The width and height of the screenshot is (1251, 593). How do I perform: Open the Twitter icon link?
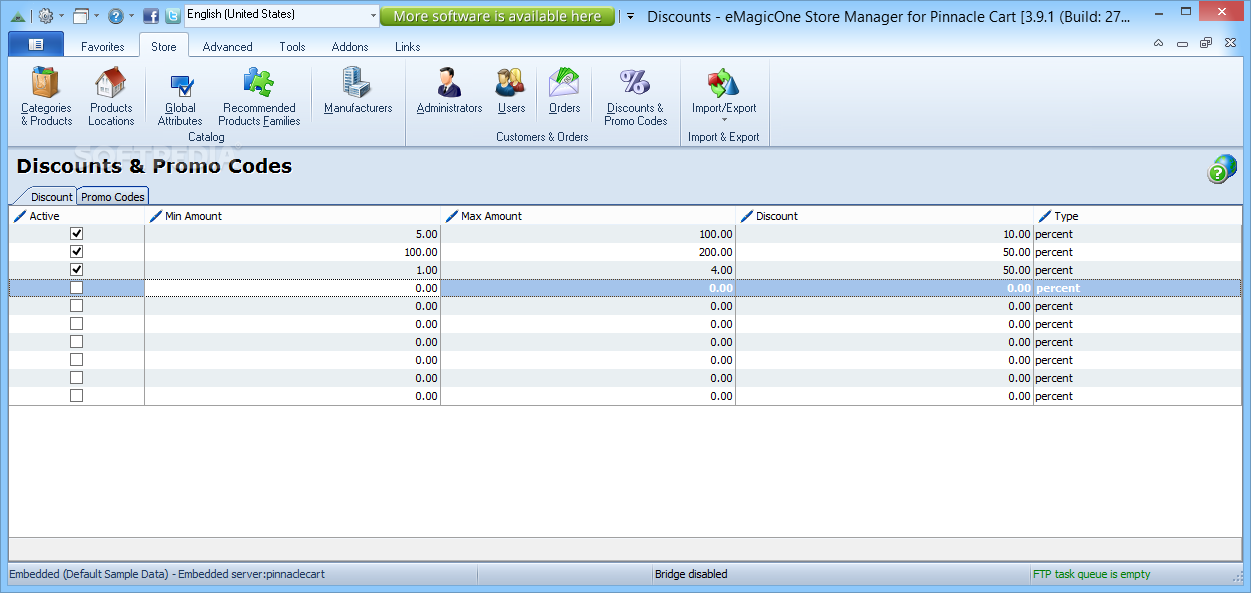pos(173,16)
